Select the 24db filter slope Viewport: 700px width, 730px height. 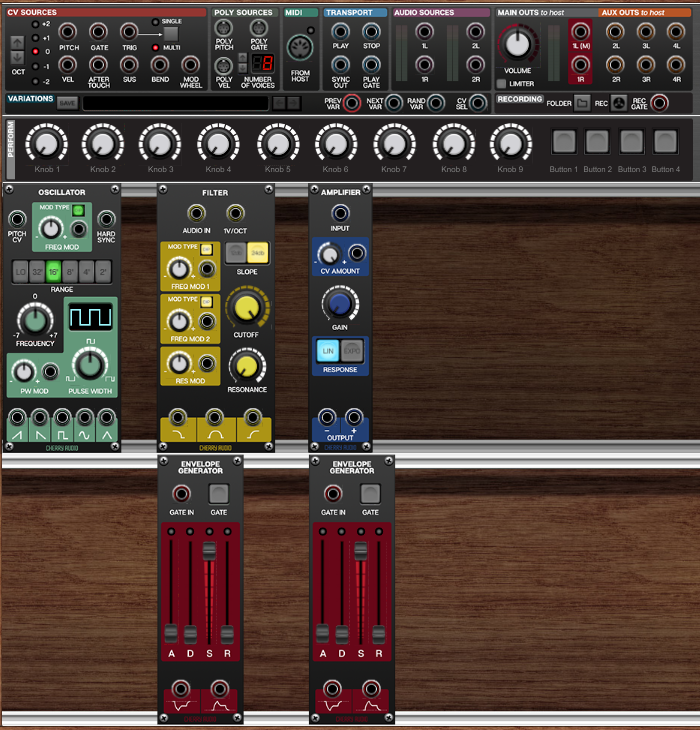259,254
